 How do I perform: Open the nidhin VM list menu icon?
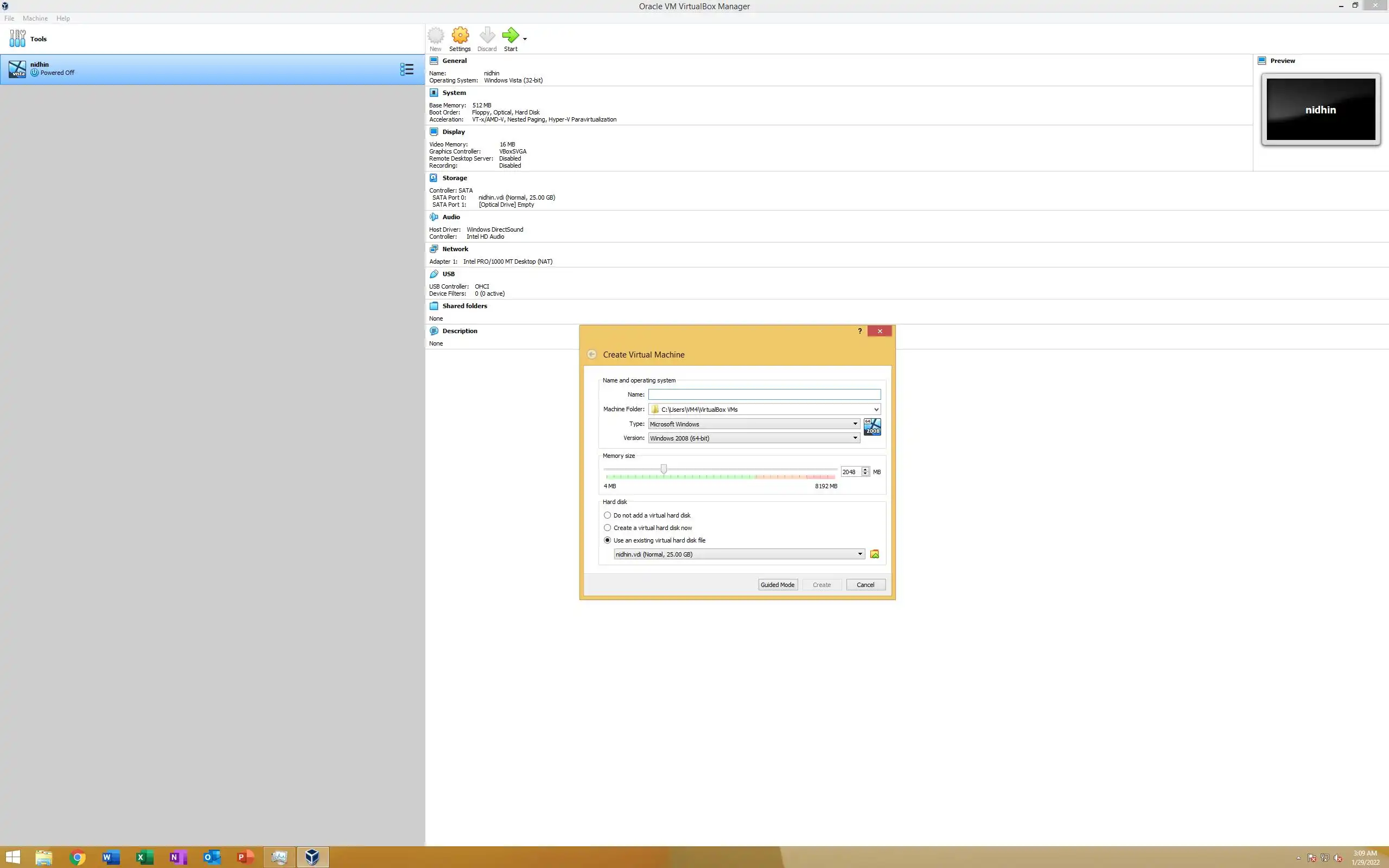406,69
